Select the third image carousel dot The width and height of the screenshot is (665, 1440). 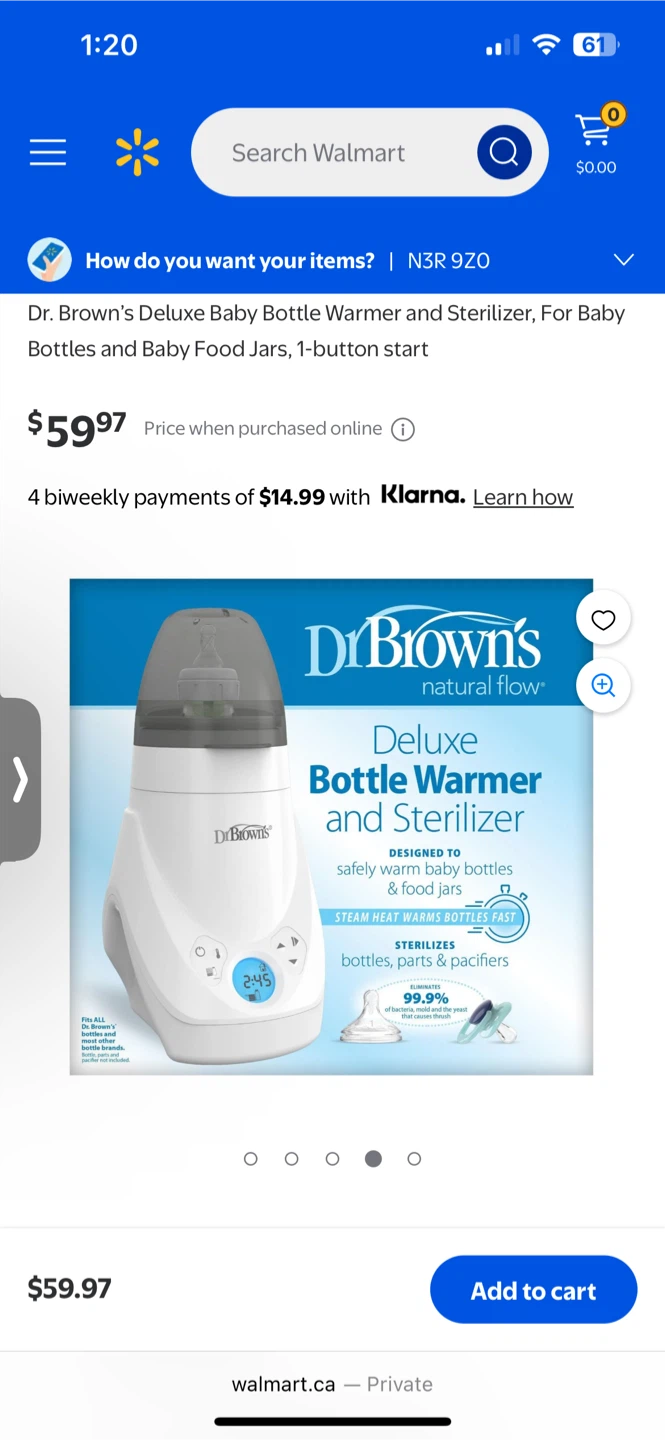coord(332,1158)
